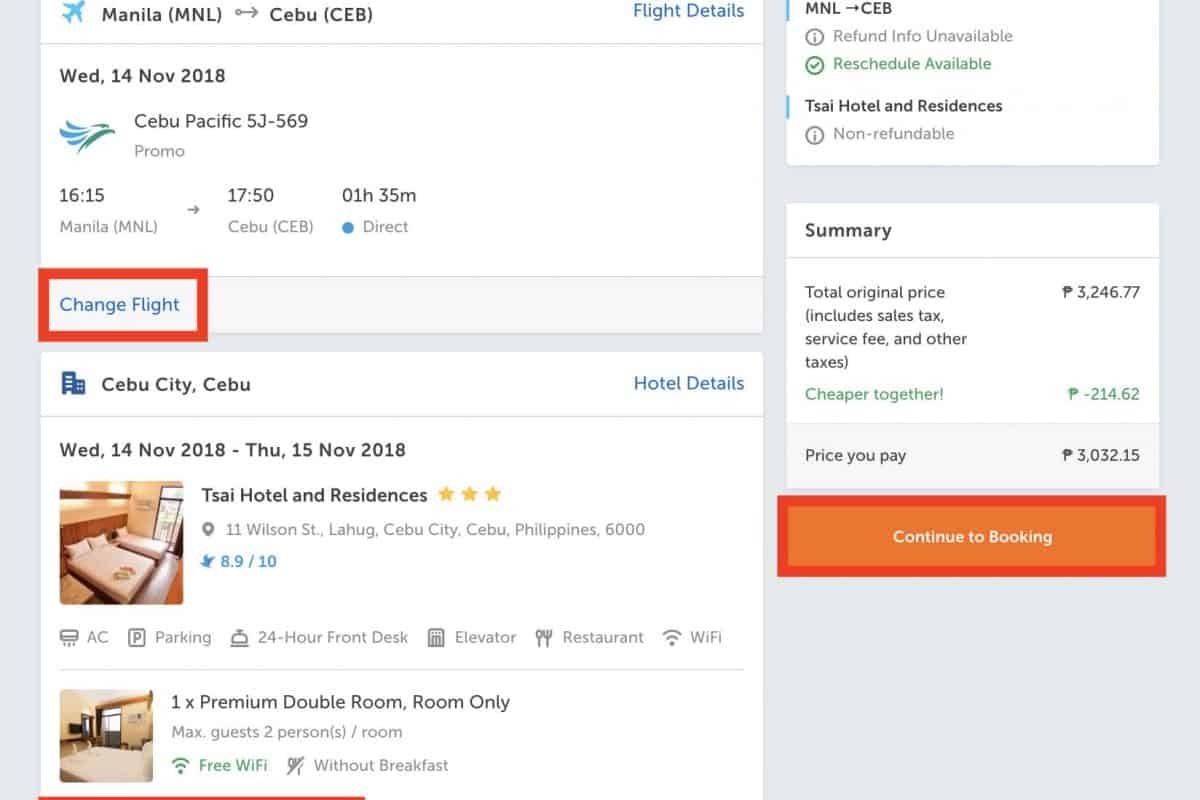Click the Without Breakfast crossed utensils icon
Viewport: 1200px width, 800px height.
pos(296,766)
